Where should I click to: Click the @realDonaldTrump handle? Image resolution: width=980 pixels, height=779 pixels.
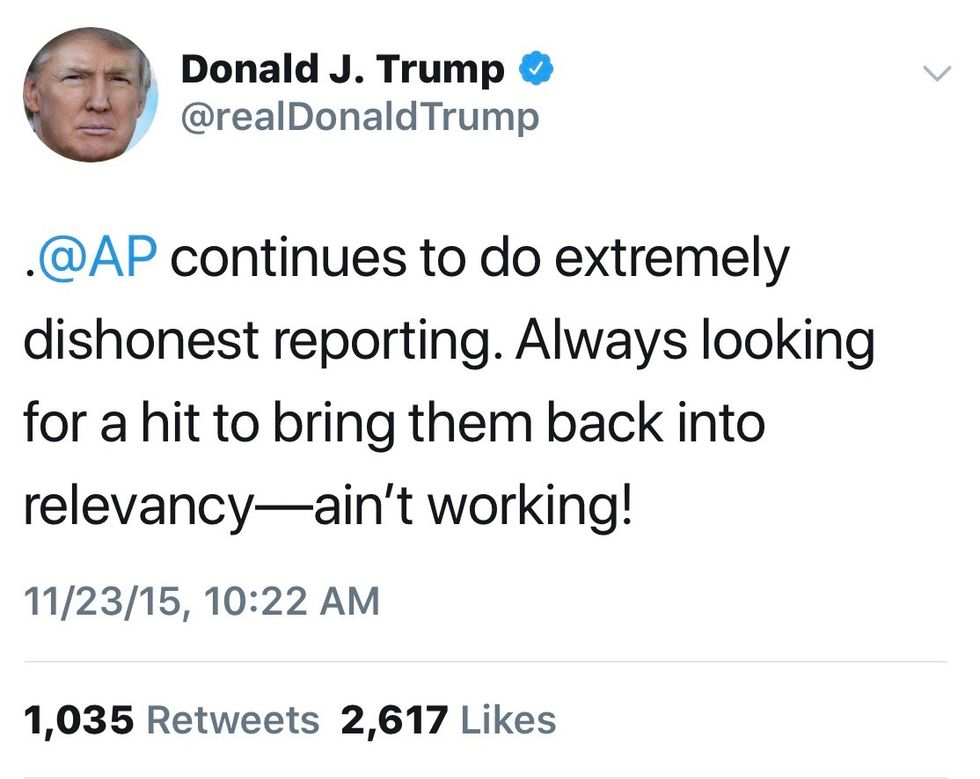359,117
